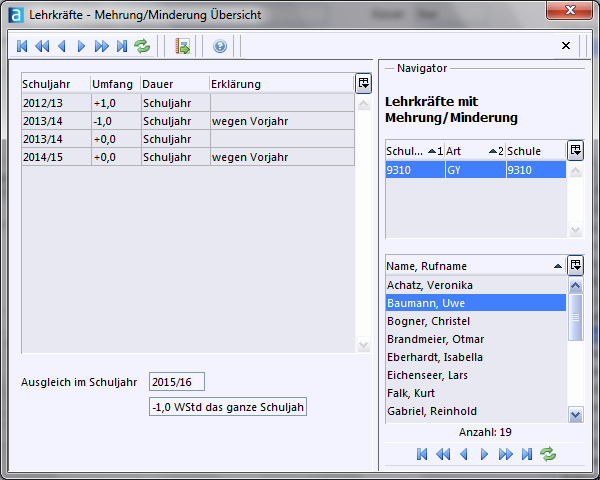Viewport: 600px width, 480px height.
Task: Click scroll-up arrow of name list
Action: click(576, 285)
